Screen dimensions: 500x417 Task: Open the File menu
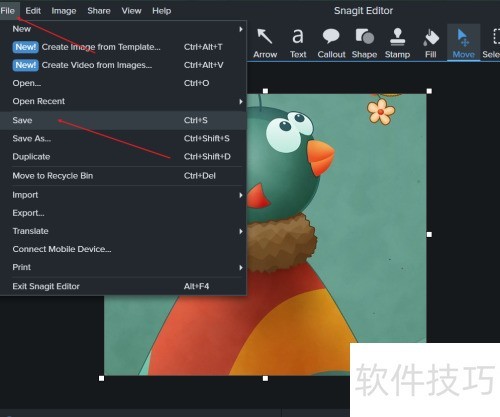coord(8,11)
